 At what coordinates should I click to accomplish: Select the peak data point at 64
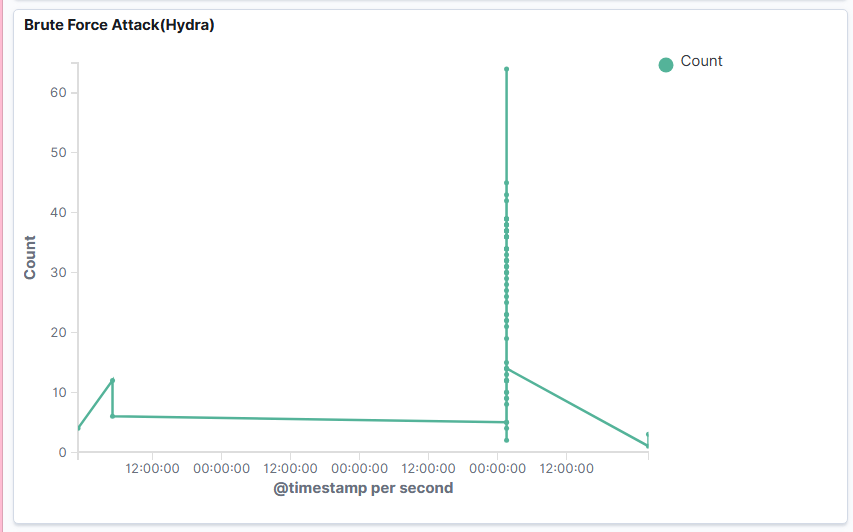(x=506, y=69)
